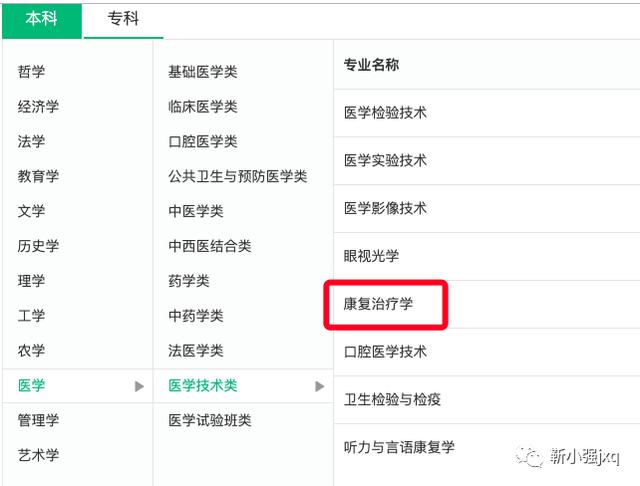Select 经济学 category
Screen dimensions: 640x486
(x=38, y=107)
